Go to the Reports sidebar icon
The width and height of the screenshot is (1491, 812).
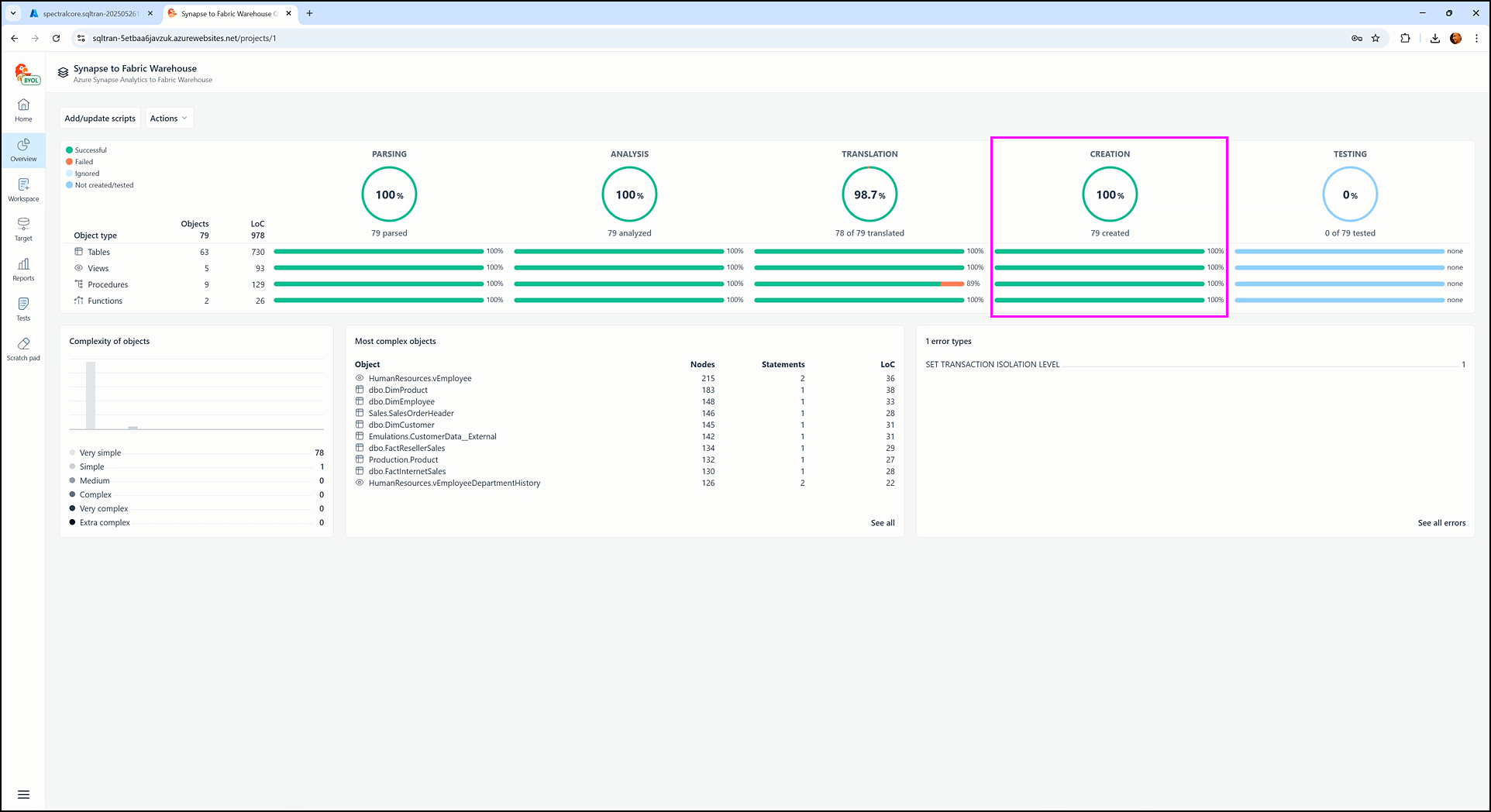pyautogui.click(x=23, y=270)
